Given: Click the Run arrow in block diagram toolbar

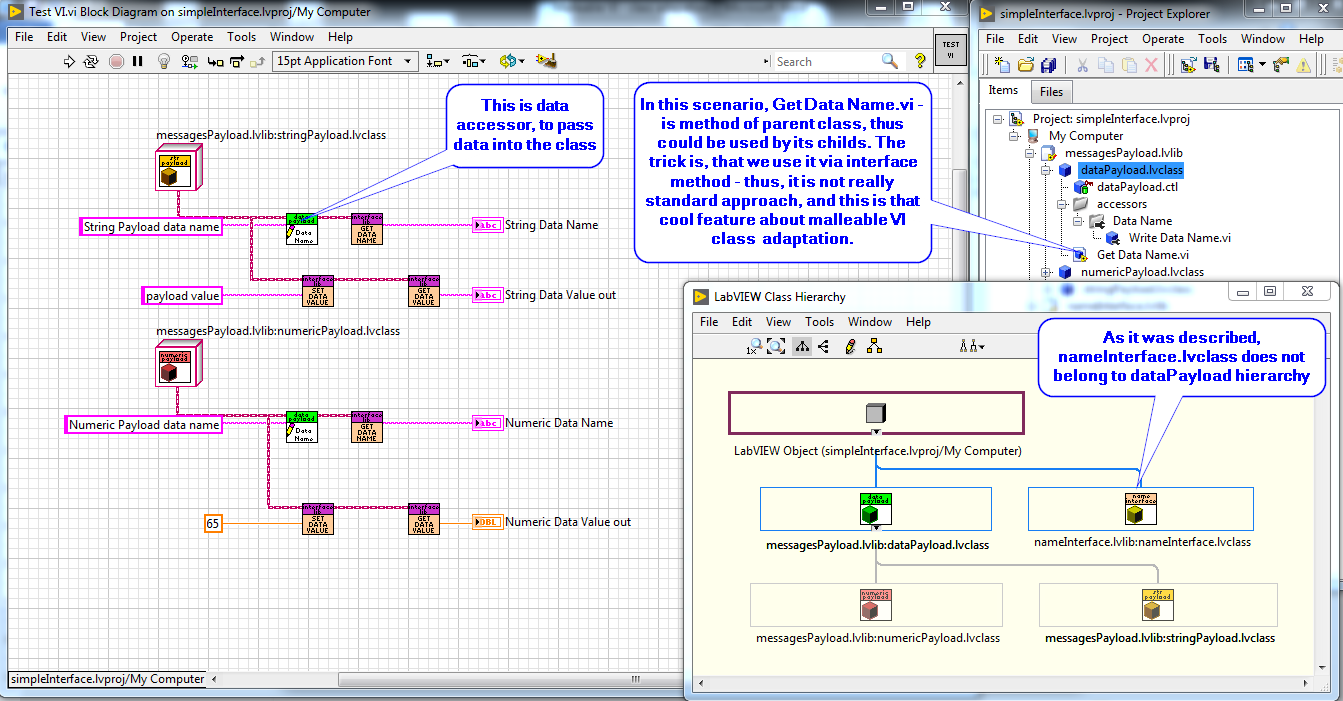Looking at the screenshot, I should 69,62.
